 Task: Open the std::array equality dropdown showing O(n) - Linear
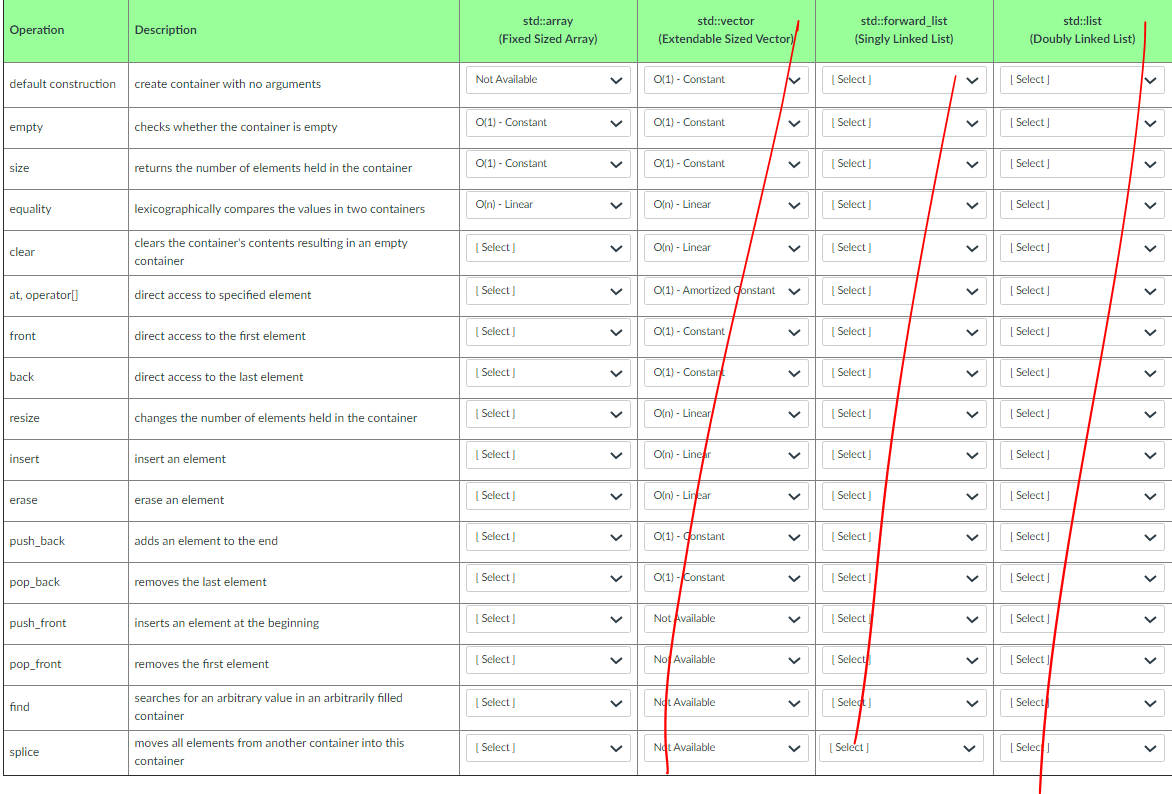[x=547, y=204]
